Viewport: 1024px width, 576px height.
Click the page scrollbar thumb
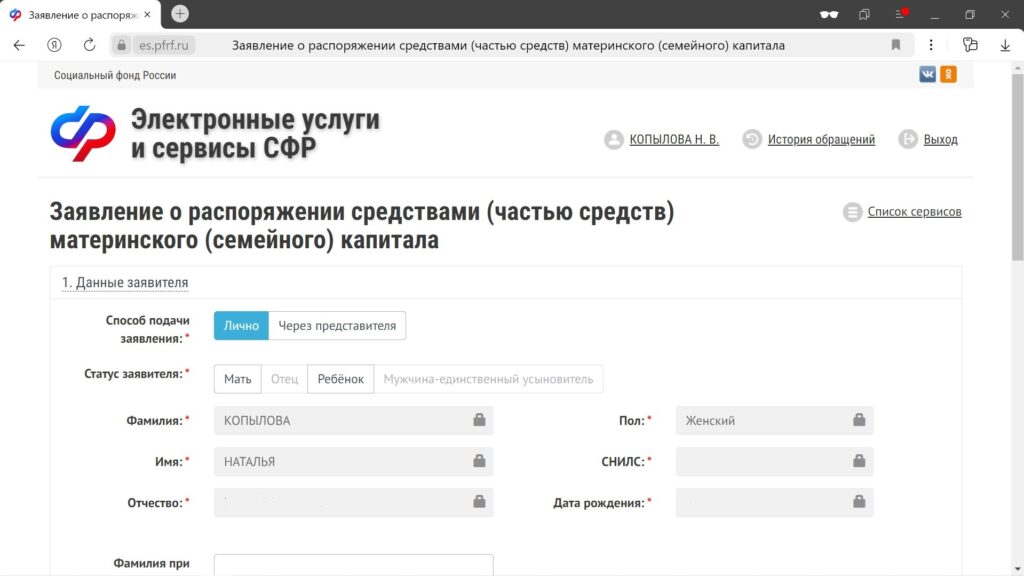pos(1017,167)
